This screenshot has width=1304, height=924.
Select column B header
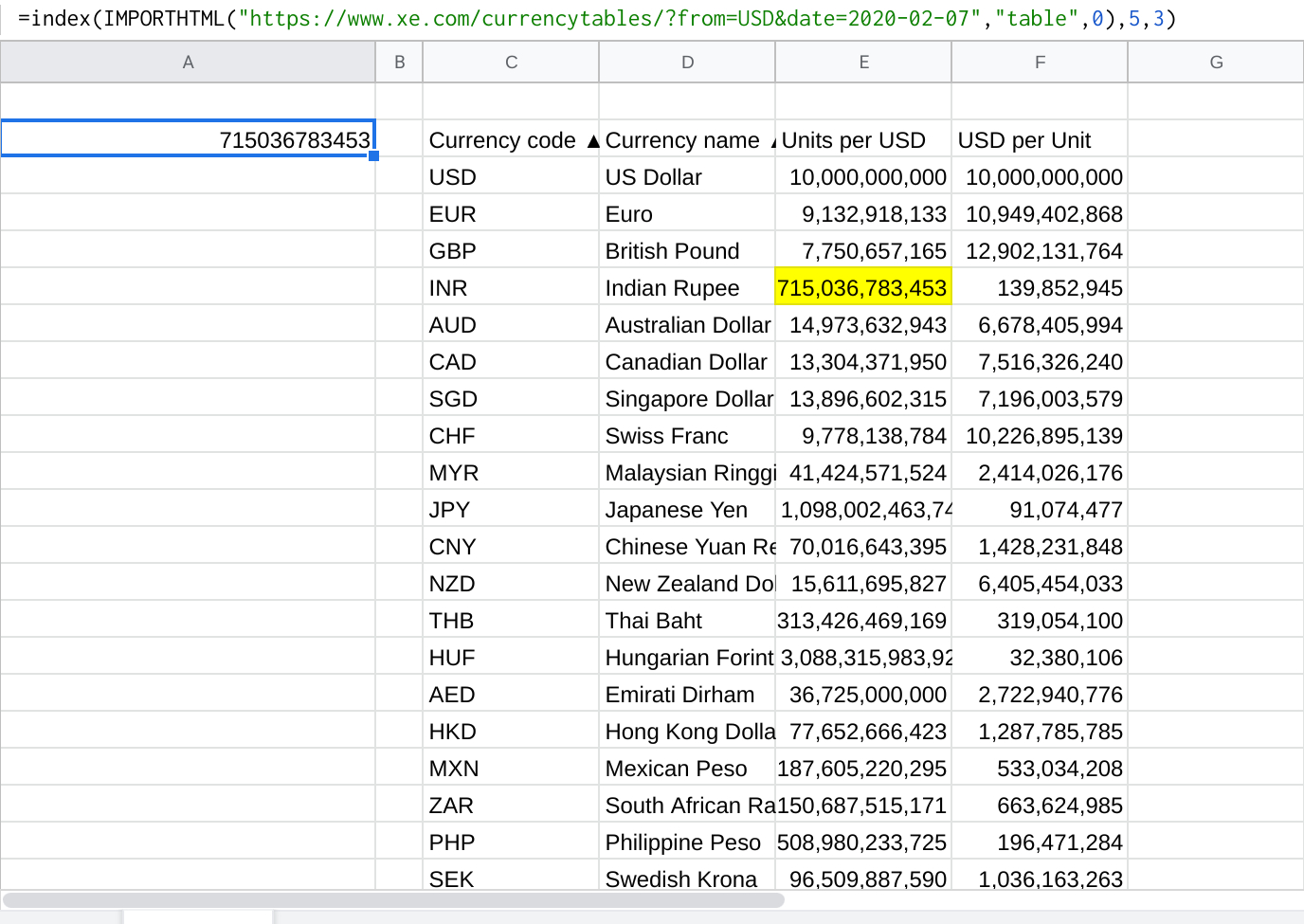(x=400, y=62)
